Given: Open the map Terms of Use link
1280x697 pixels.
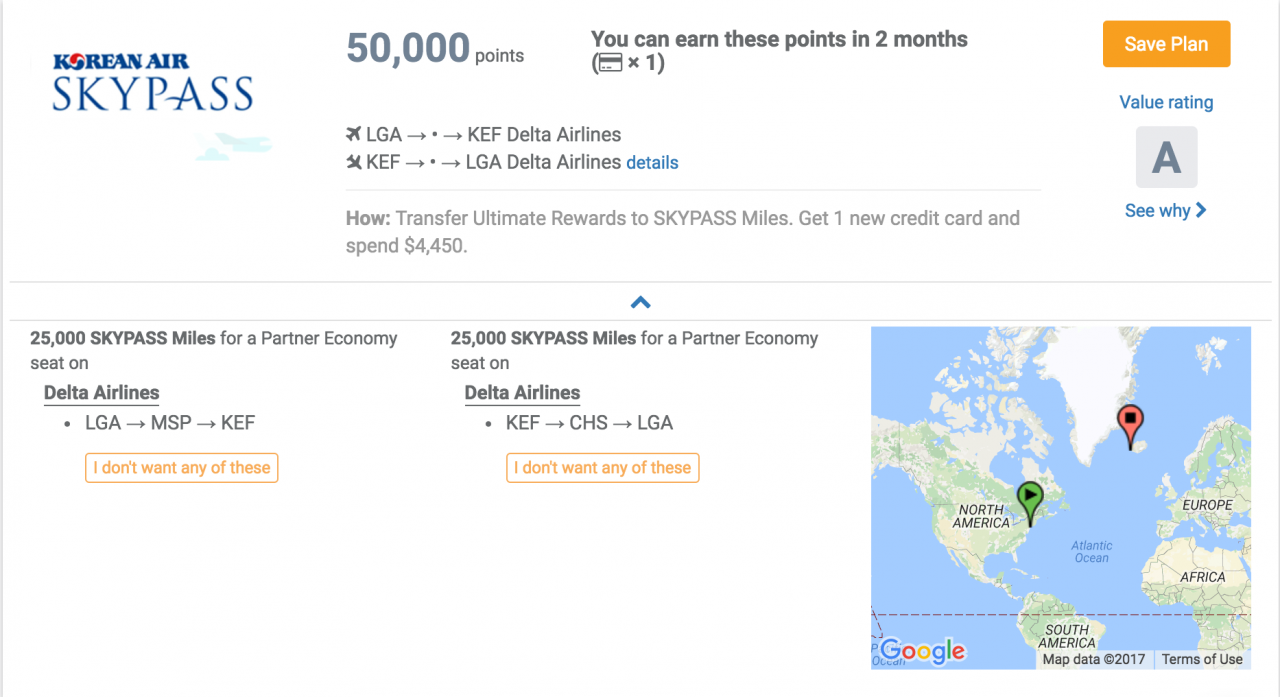Looking at the screenshot, I should [1202, 659].
